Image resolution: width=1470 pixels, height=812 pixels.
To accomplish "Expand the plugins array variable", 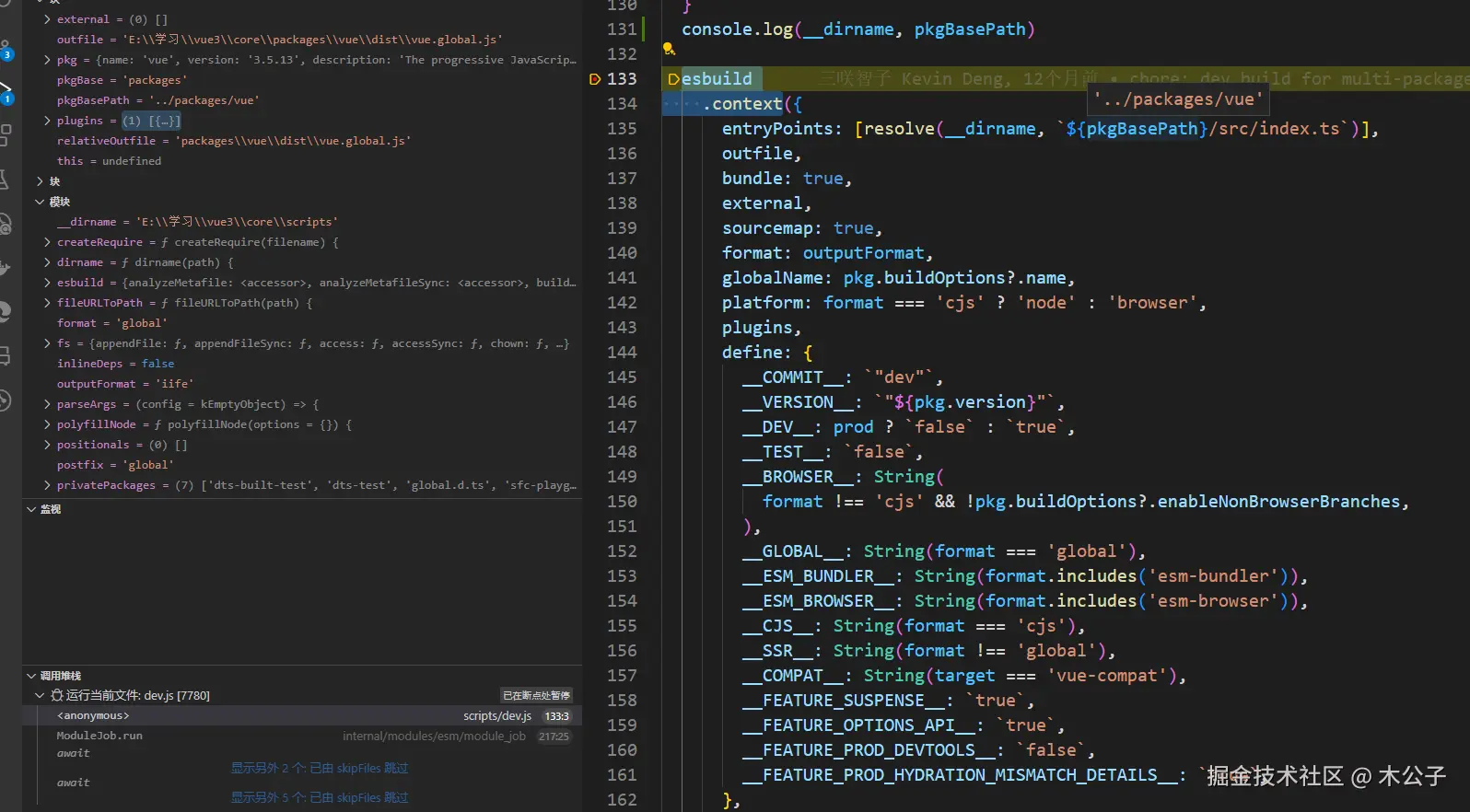I will tap(47, 121).
